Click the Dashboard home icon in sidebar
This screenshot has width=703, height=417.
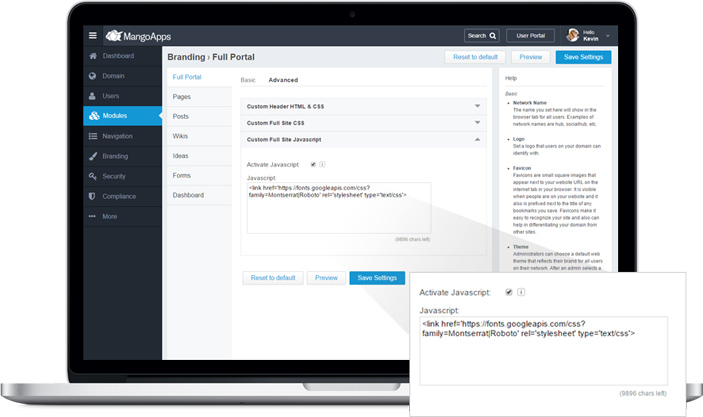(93, 56)
